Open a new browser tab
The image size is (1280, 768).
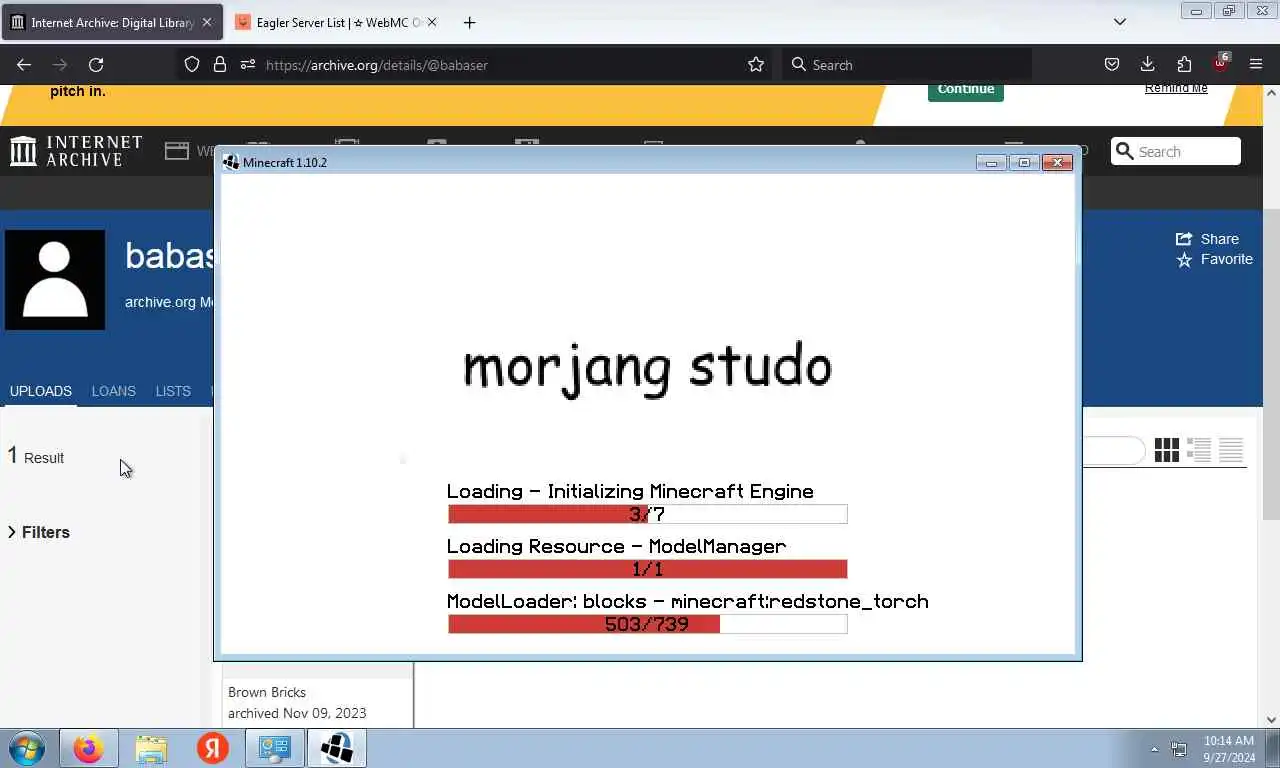pyautogui.click(x=469, y=22)
